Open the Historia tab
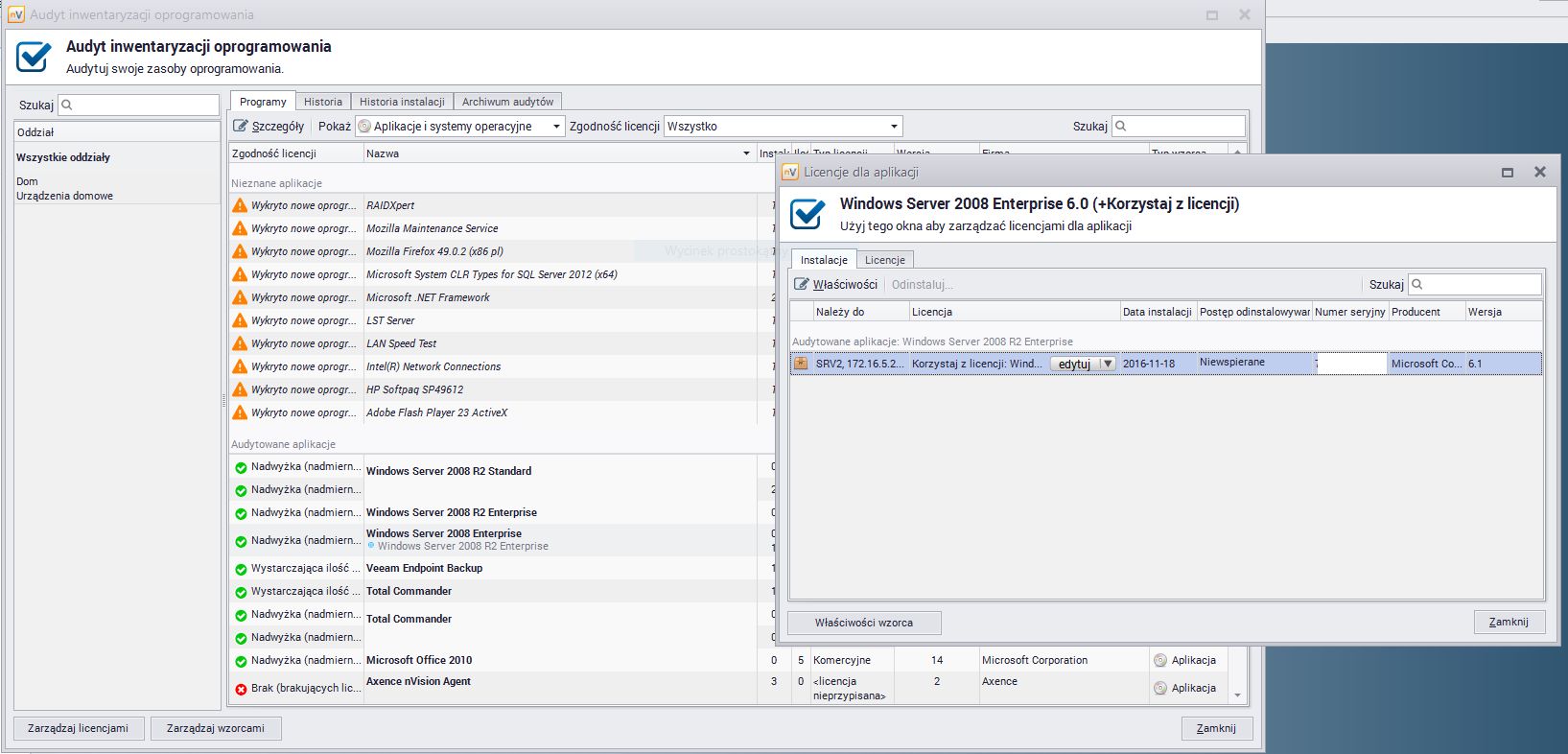This screenshot has height=754, width=1568. tap(323, 102)
